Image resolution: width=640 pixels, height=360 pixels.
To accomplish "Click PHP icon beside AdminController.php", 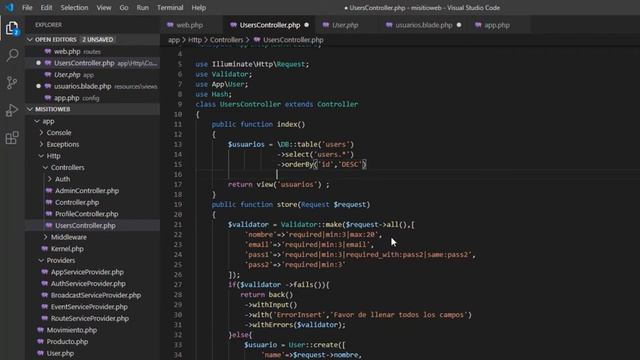I will (x=49, y=191).
